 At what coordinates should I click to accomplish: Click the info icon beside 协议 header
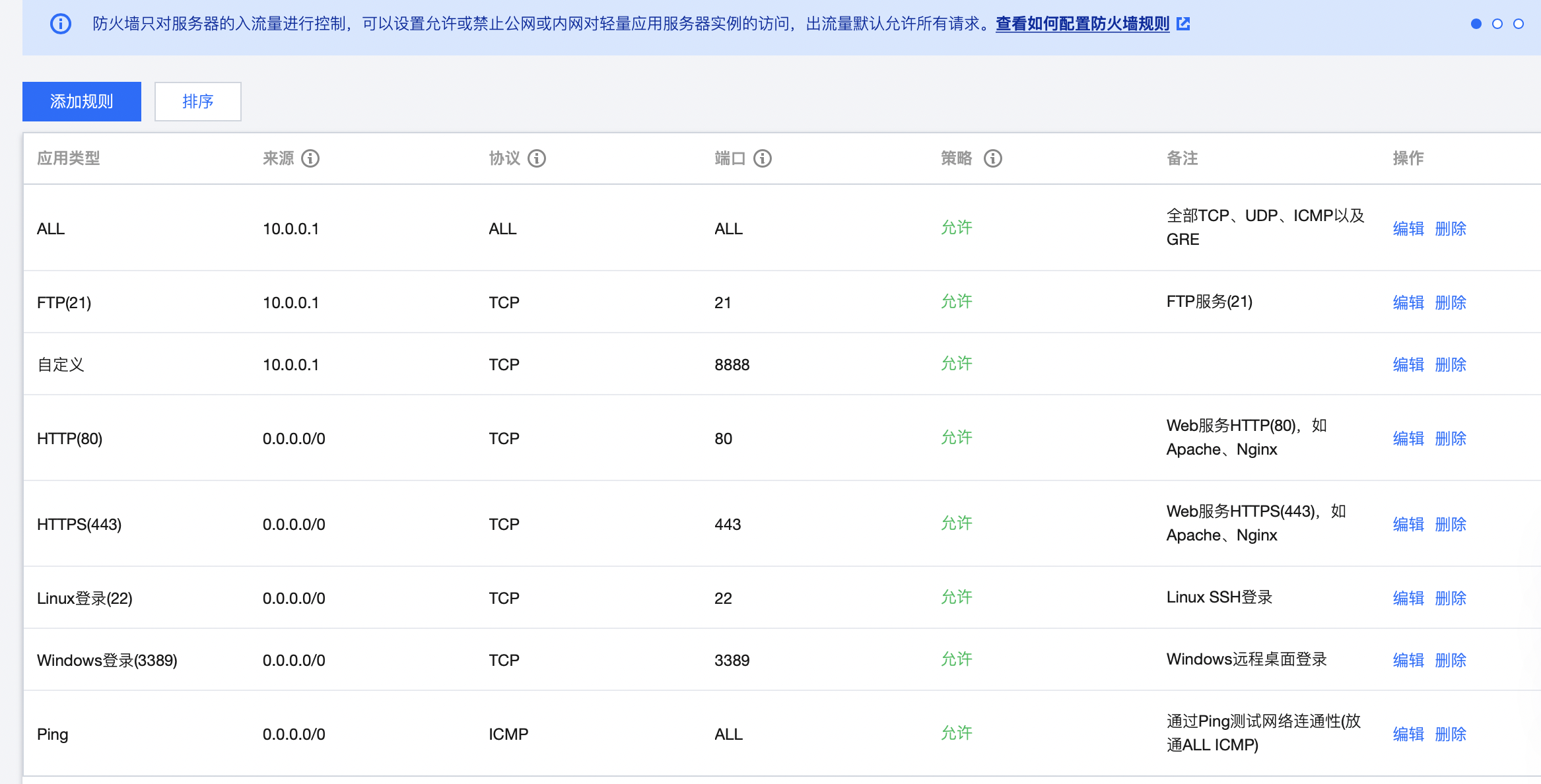(x=537, y=158)
